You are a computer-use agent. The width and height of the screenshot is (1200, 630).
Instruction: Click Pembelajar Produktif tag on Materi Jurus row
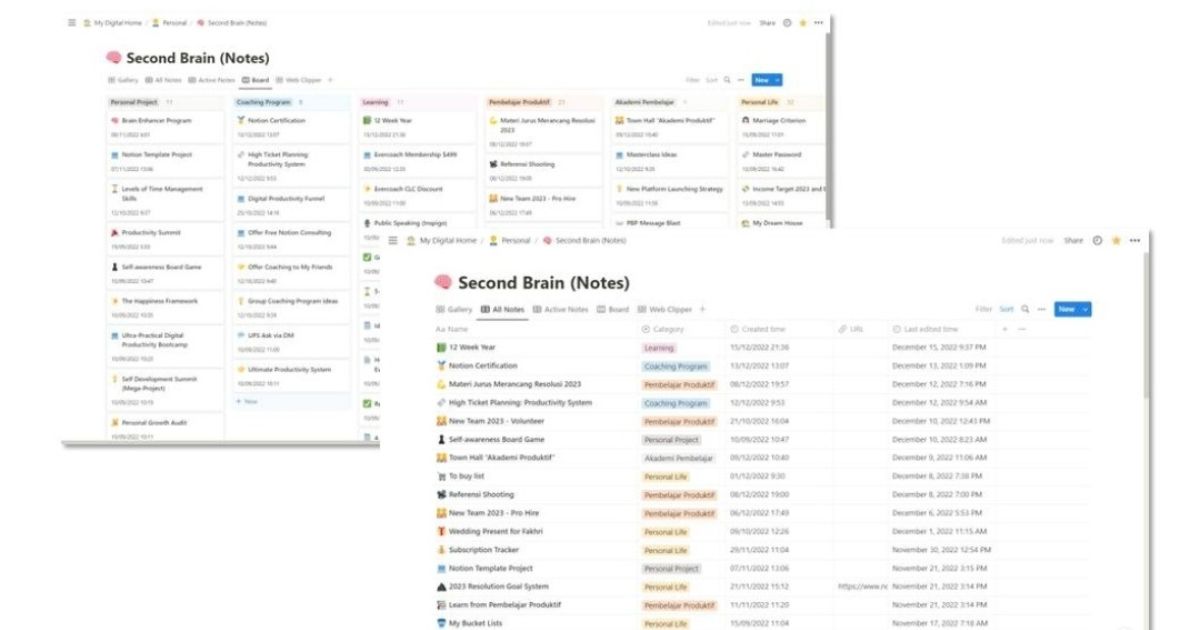680,384
